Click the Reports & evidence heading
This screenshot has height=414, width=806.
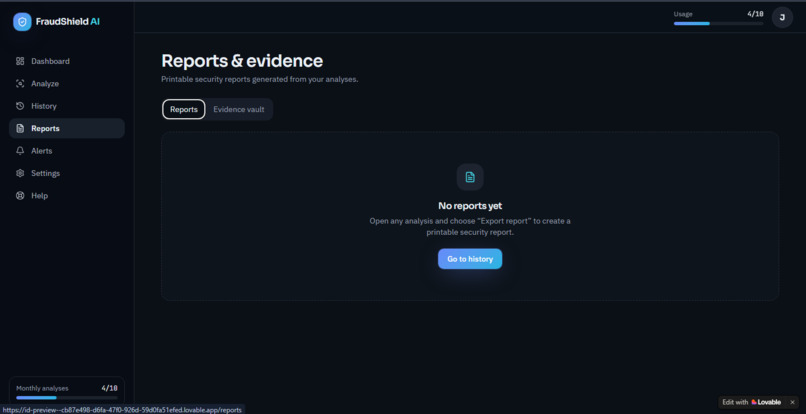coord(242,61)
